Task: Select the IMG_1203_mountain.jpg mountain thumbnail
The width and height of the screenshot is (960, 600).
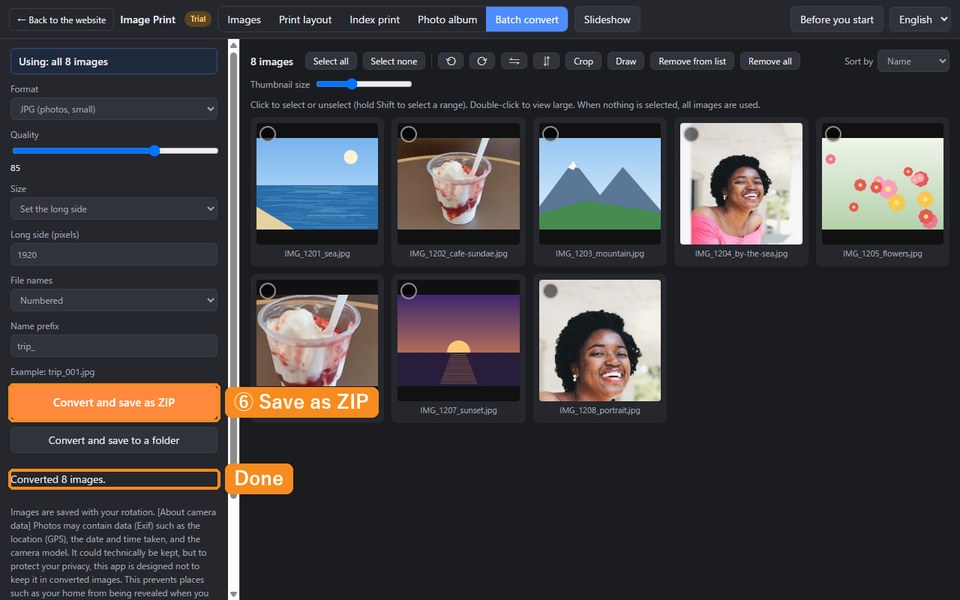Action: 599,184
